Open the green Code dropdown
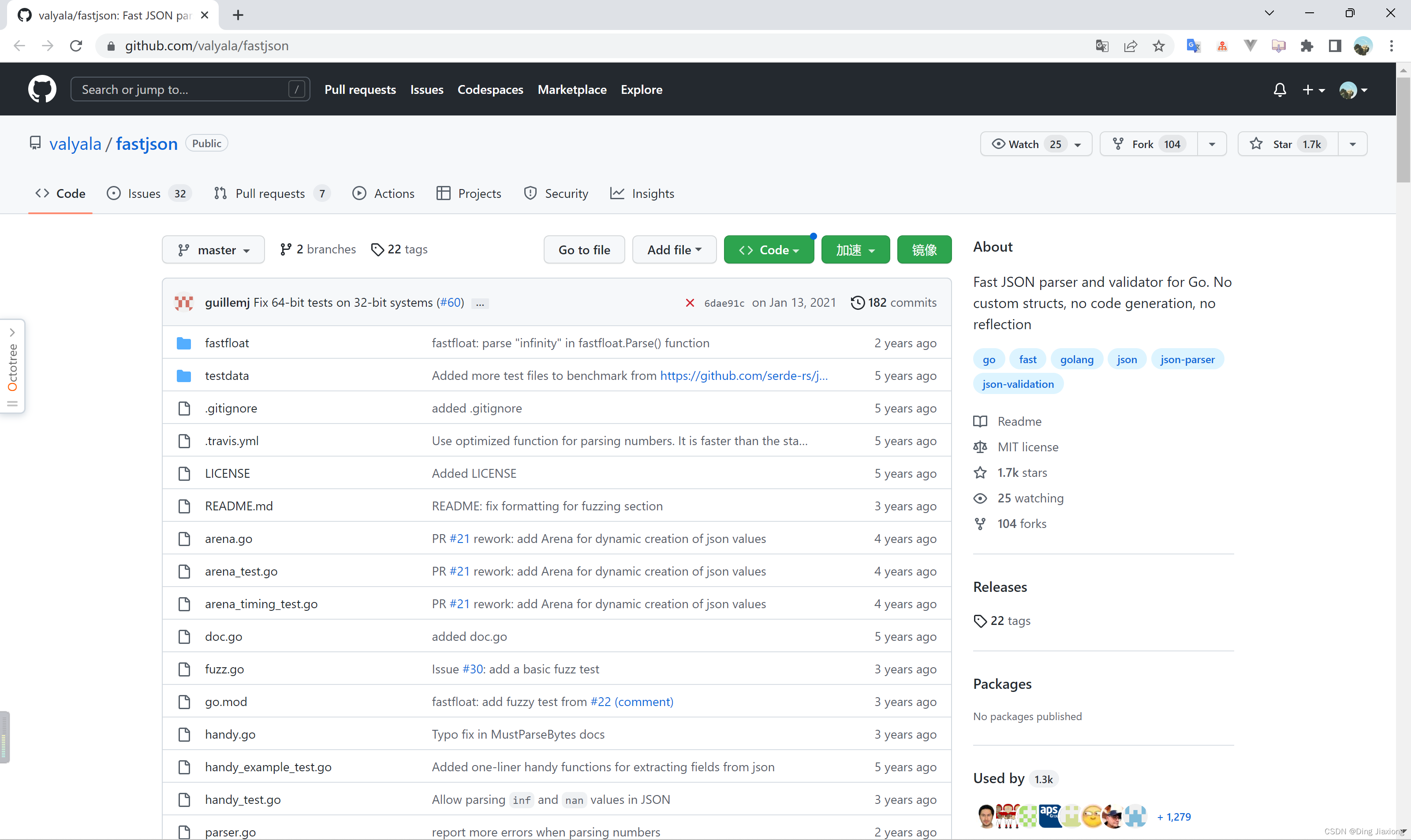Image resolution: width=1411 pixels, height=840 pixels. (769, 249)
